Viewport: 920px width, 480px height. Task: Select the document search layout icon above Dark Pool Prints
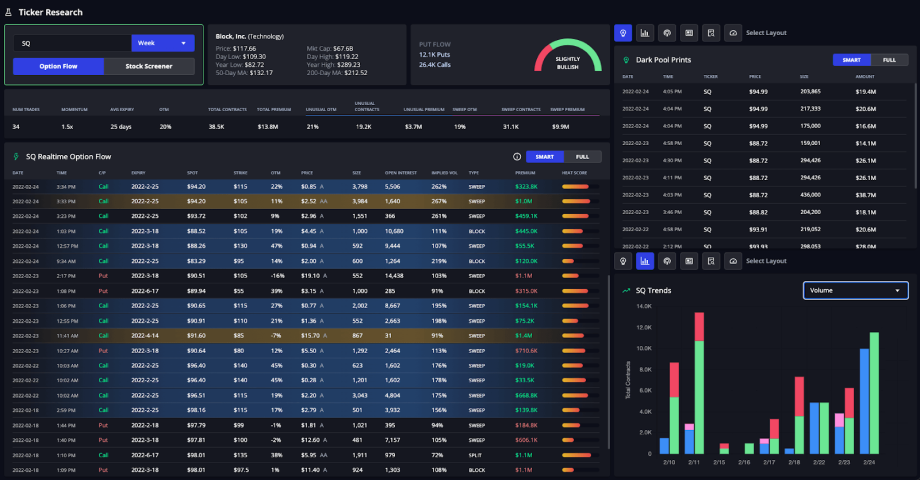(711, 33)
